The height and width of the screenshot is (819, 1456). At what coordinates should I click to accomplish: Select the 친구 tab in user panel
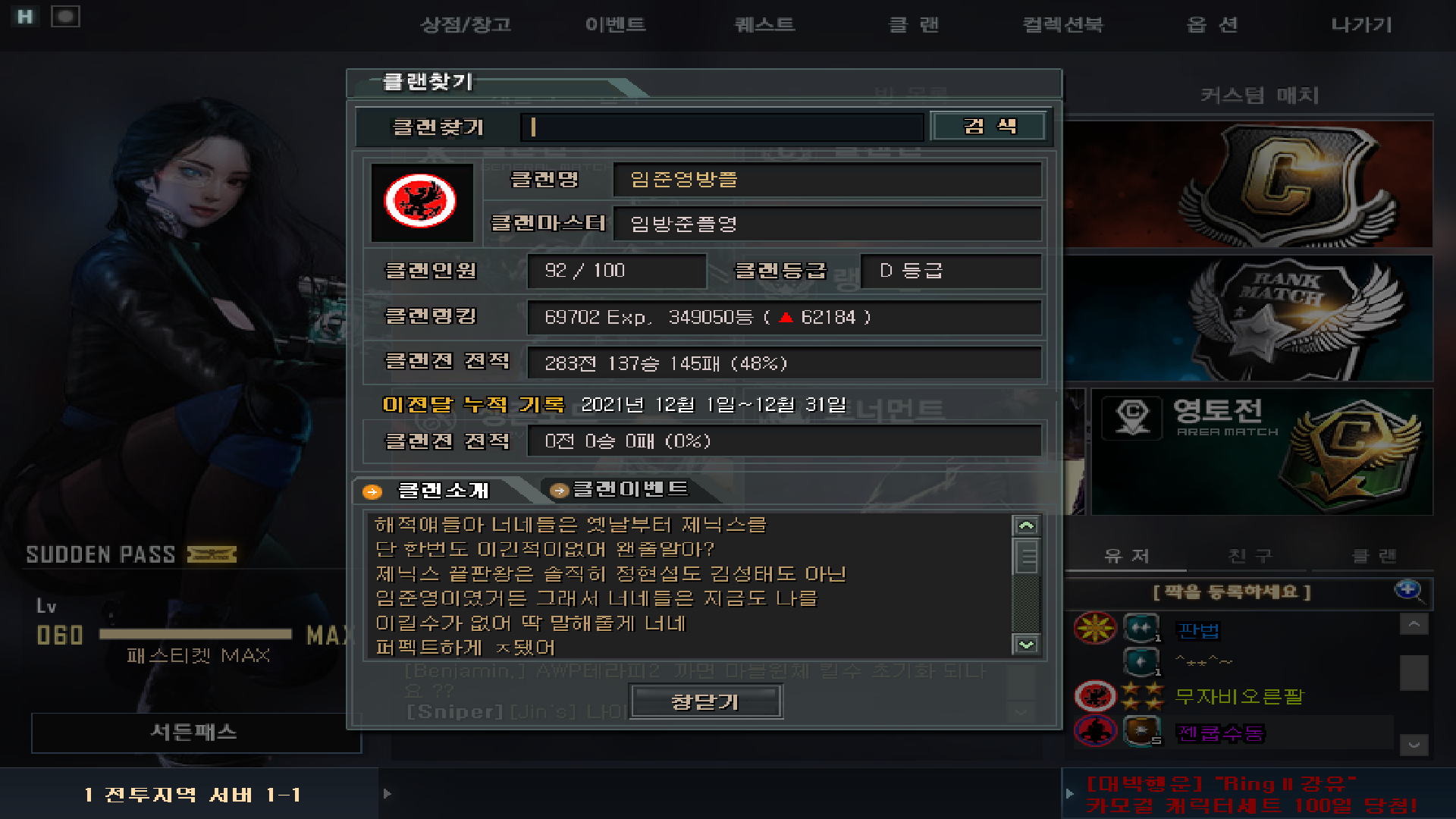[x=1250, y=556]
